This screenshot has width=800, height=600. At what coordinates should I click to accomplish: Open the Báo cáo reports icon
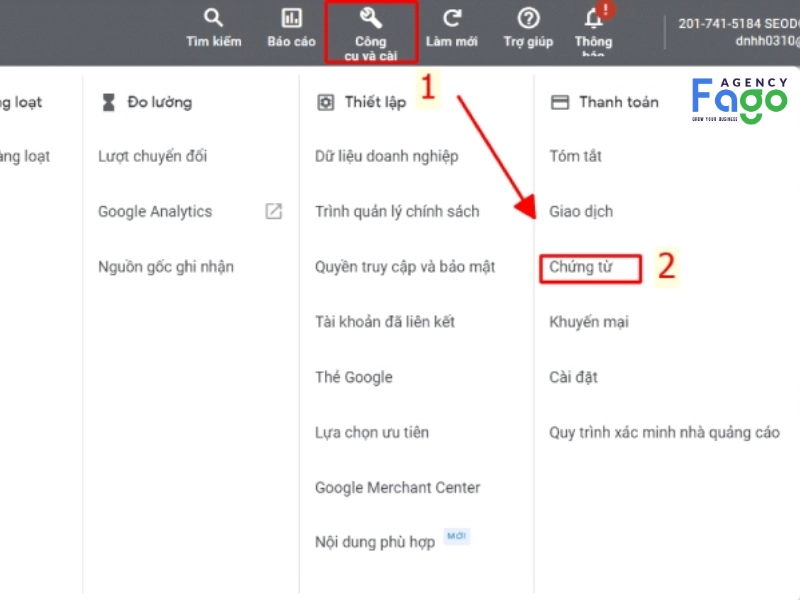coord(291,18)
